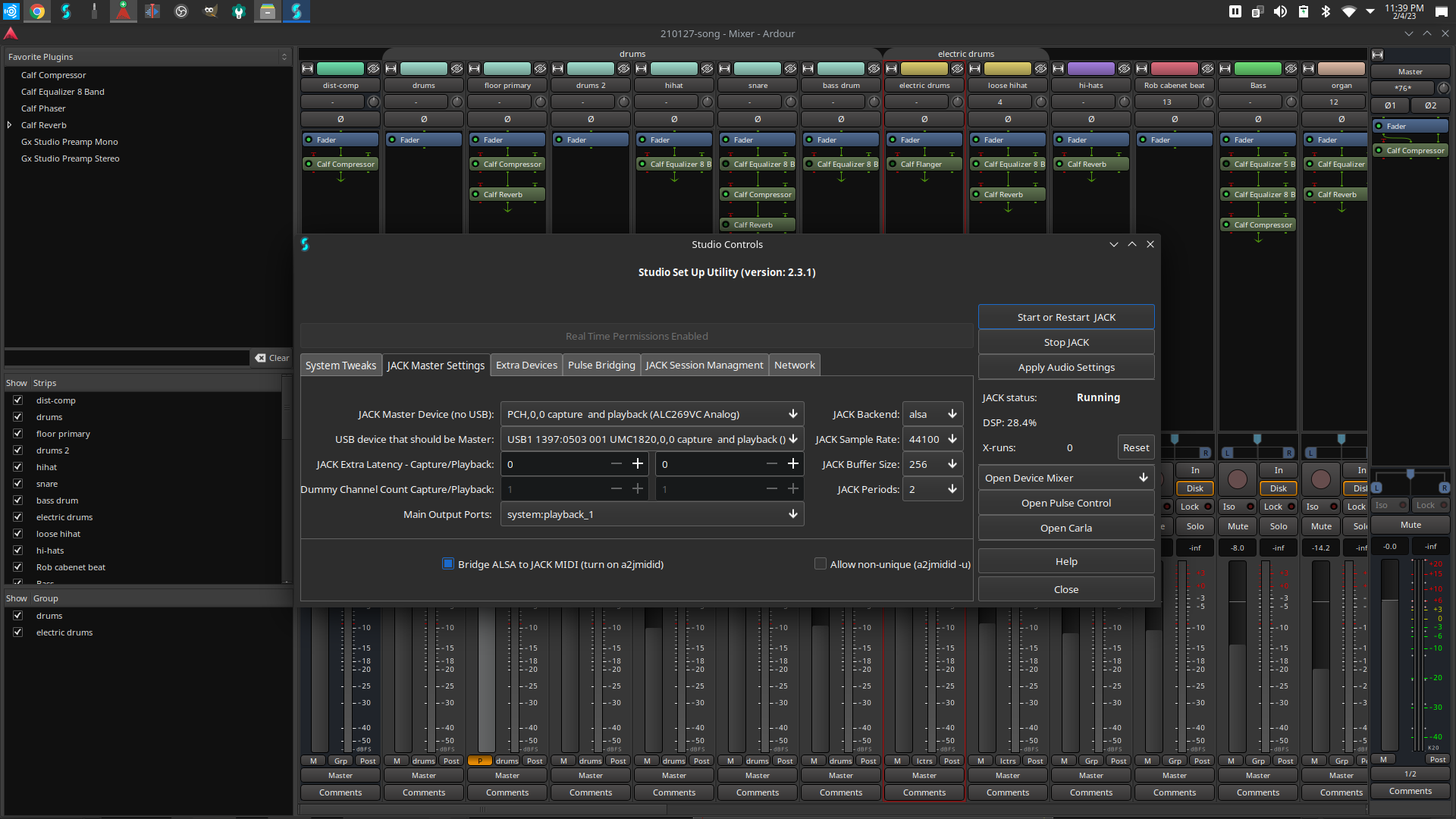Image resolution: width=1456 pixels, height=819 pixels.
Task: Toggle Allow non-unique a2jmidid checkbox
Action: tap(820, 563)
